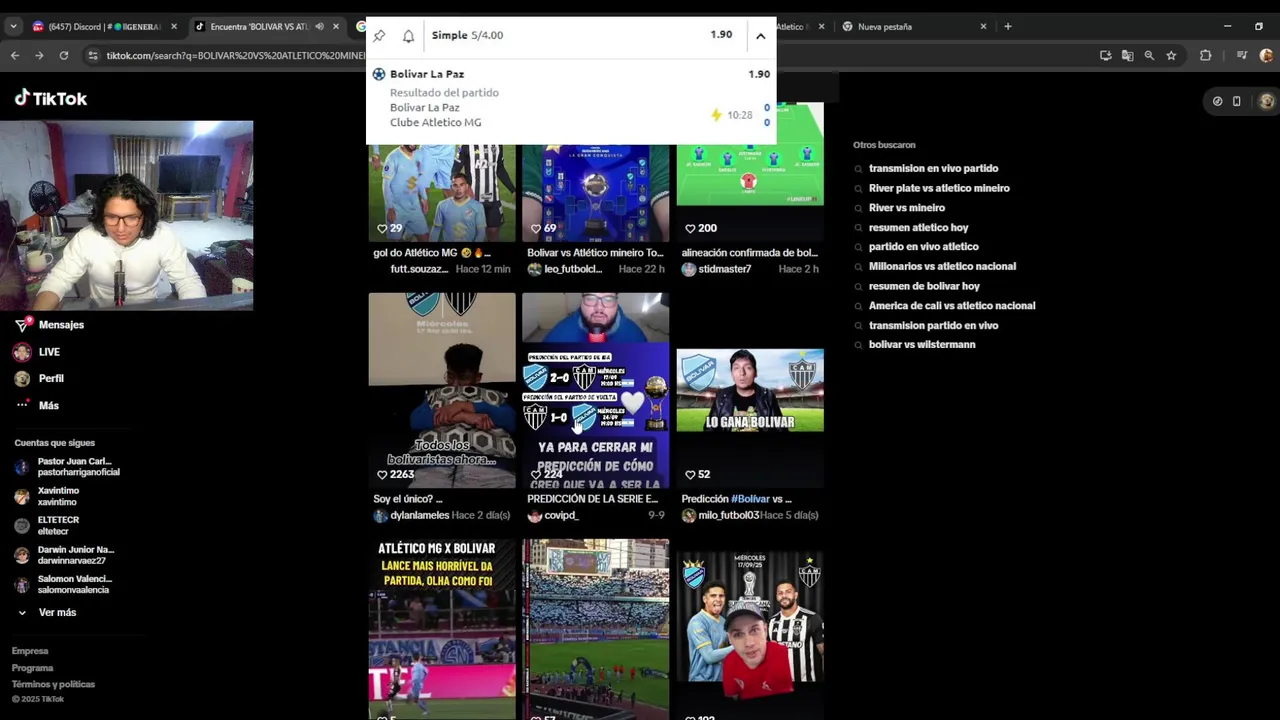Close the Discord browser tab
Image resolution: width=1280 pixels, height=720 pixels.
174,27
